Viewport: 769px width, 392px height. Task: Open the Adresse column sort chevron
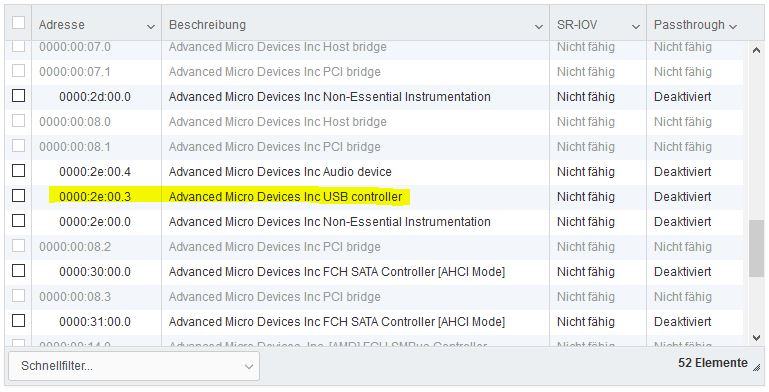pos(151,26)
